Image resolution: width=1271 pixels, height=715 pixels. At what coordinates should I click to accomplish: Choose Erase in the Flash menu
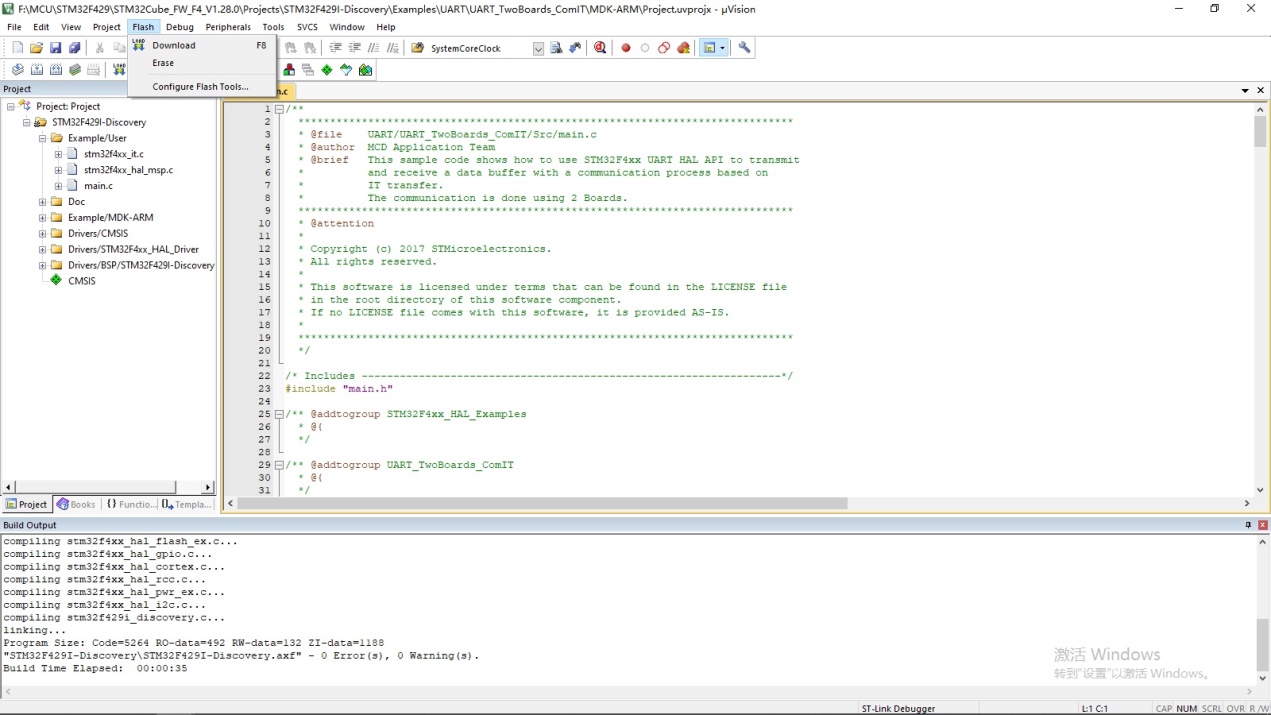pyautogui.click(x=202, y=63)
